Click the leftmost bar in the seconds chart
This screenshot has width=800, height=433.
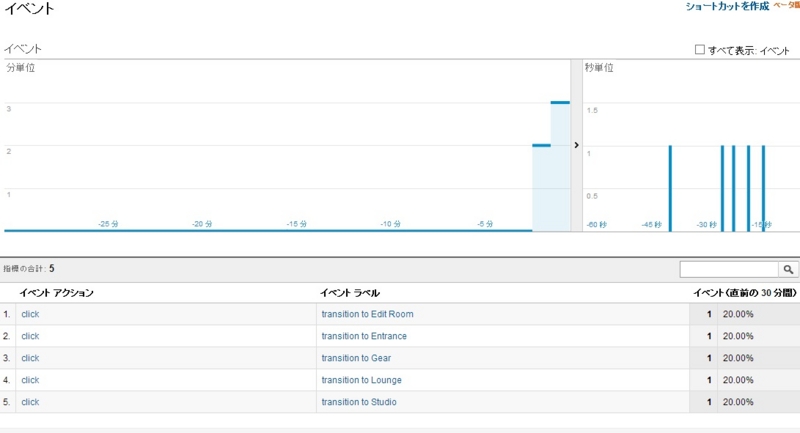[x=670, y=188]
